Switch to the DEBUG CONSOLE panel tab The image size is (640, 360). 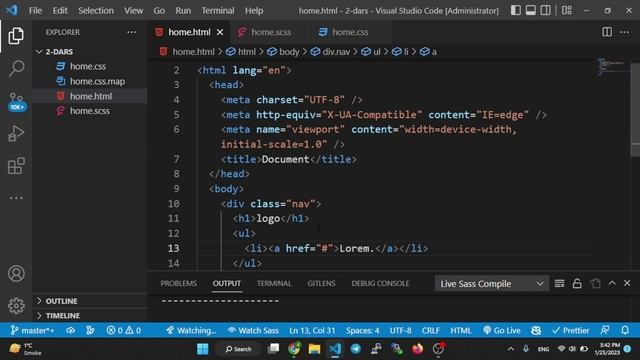(x=380, y=283)
